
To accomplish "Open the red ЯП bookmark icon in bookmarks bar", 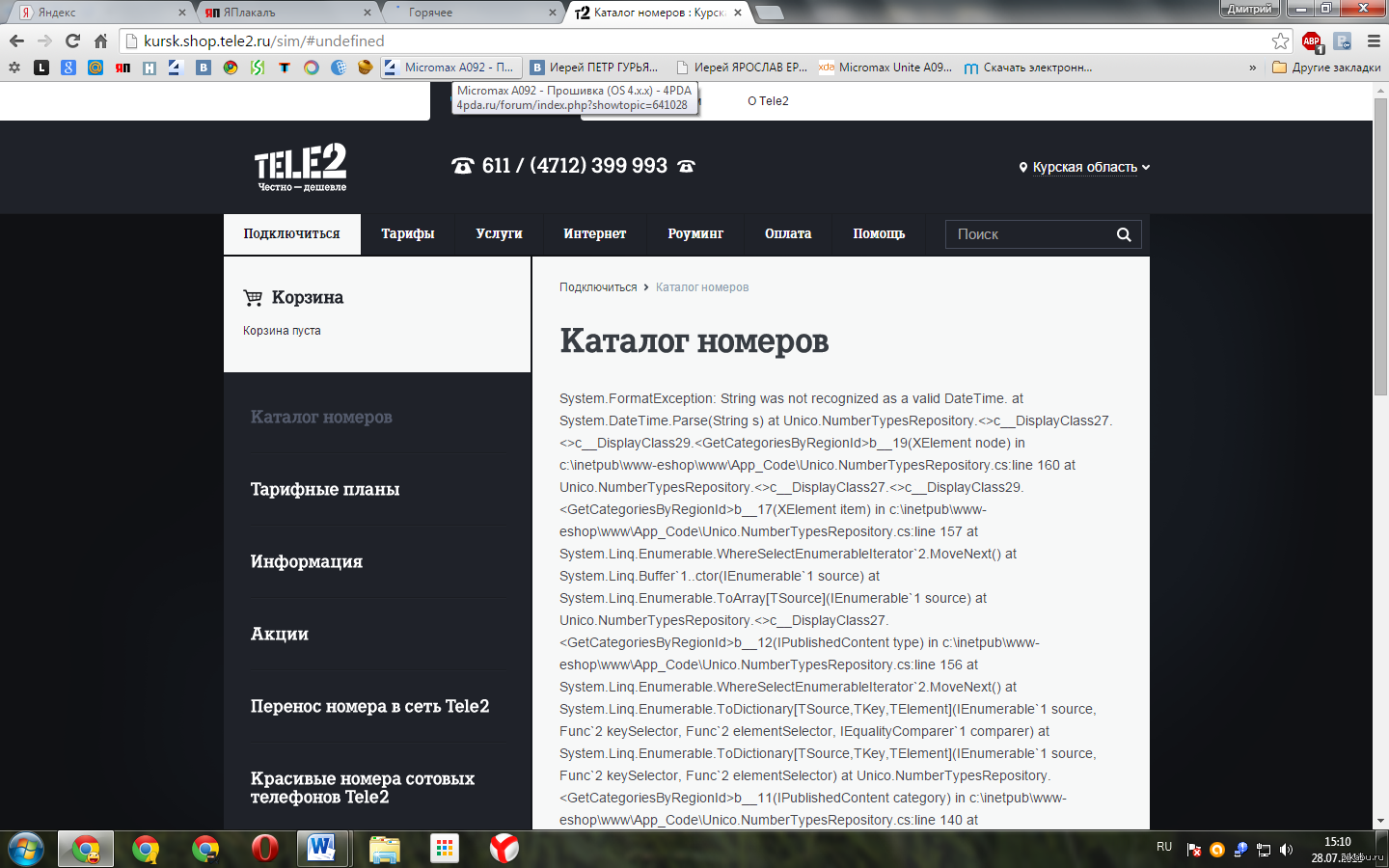I will (x=123, y=68).
